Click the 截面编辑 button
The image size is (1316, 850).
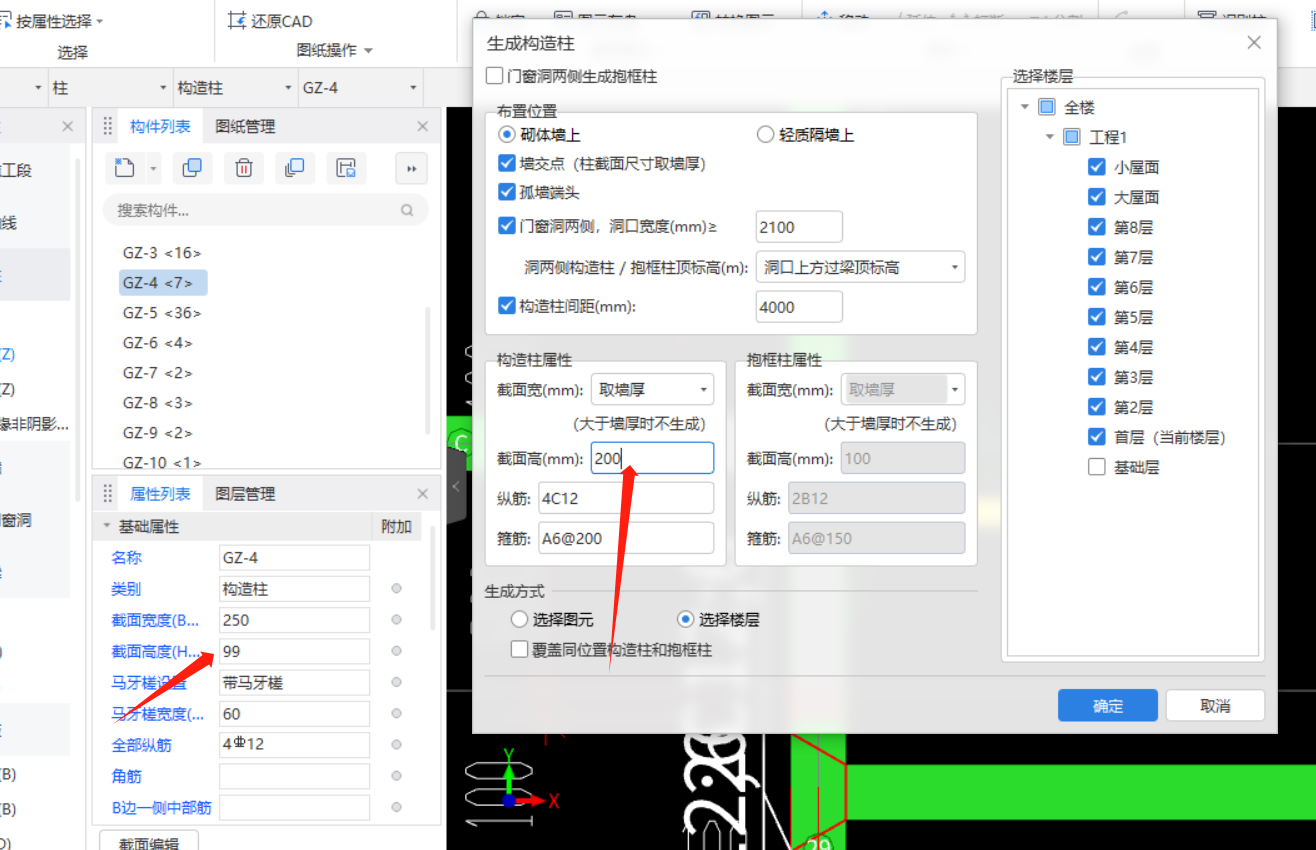[x=149, y=842]
